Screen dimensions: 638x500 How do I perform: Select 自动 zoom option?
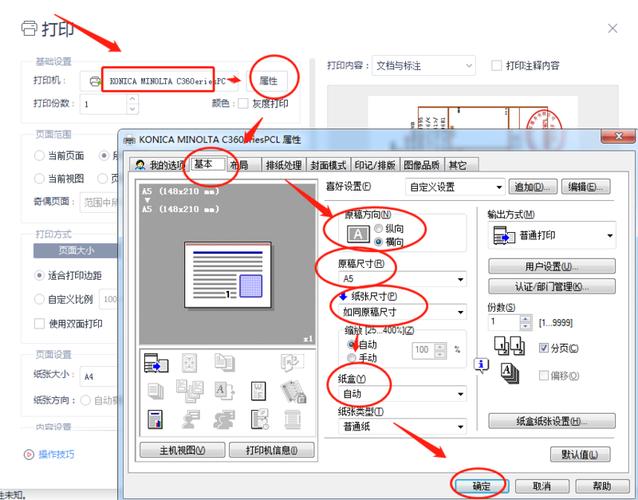tap(351, 345)
